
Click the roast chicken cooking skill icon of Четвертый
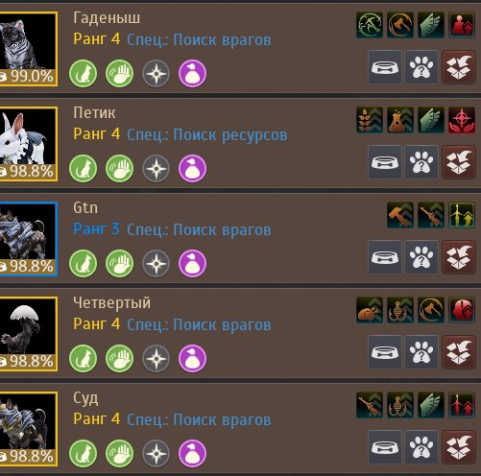[369, 310]
